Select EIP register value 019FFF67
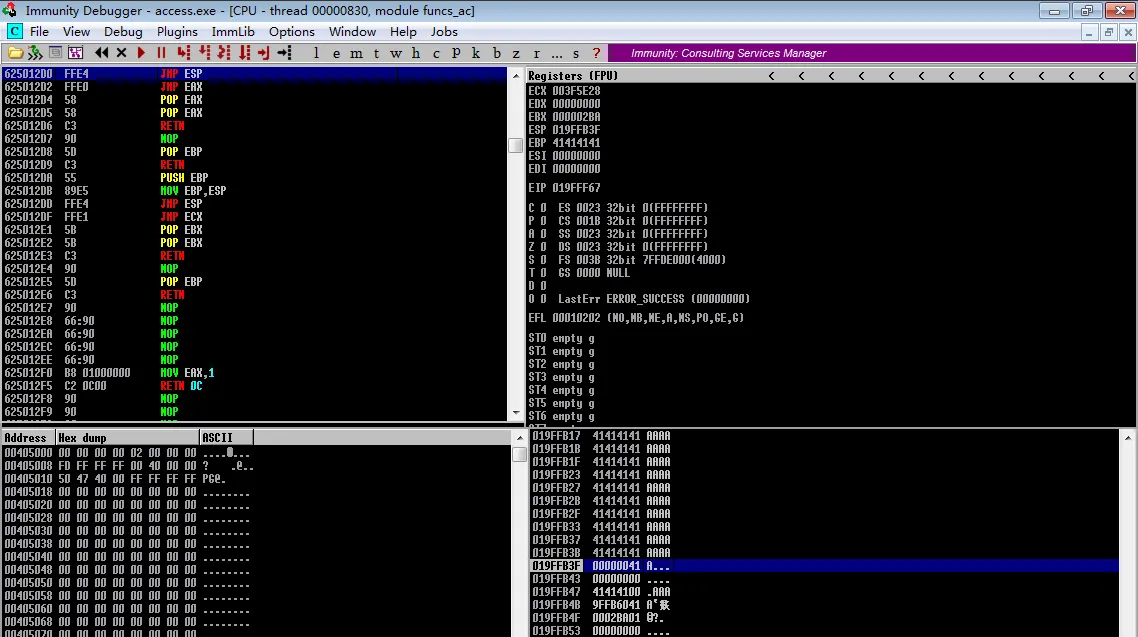The image size is (1138, 637). tap(576, 187)
